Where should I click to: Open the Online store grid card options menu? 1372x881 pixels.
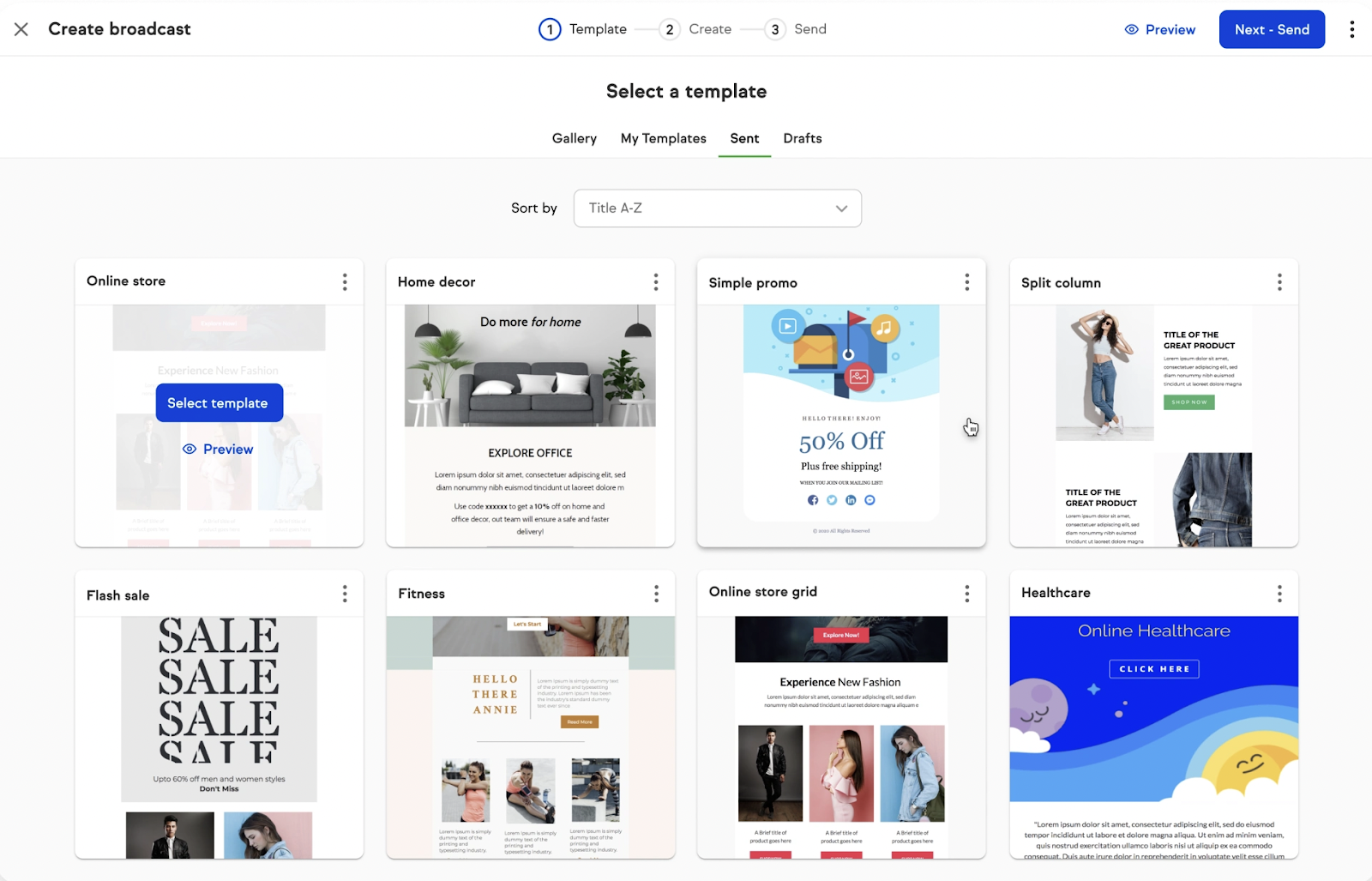click(x=966, y=594)
